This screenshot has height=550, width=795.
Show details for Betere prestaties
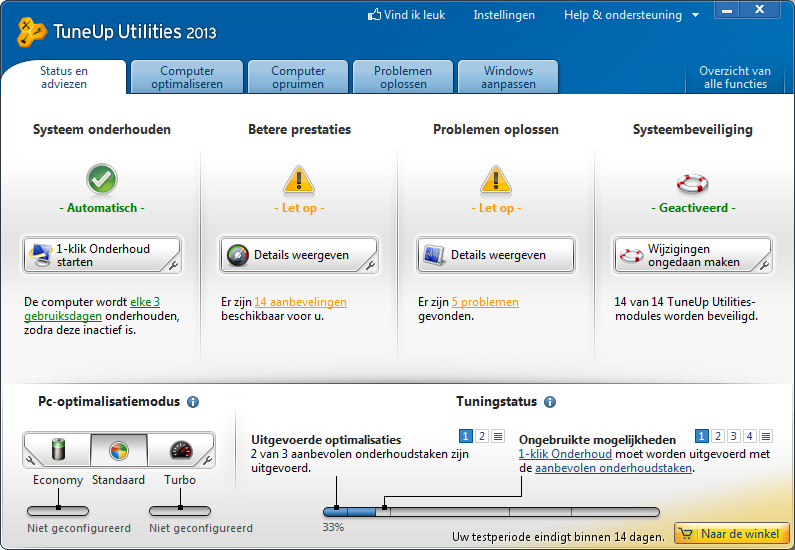[299, 255]
